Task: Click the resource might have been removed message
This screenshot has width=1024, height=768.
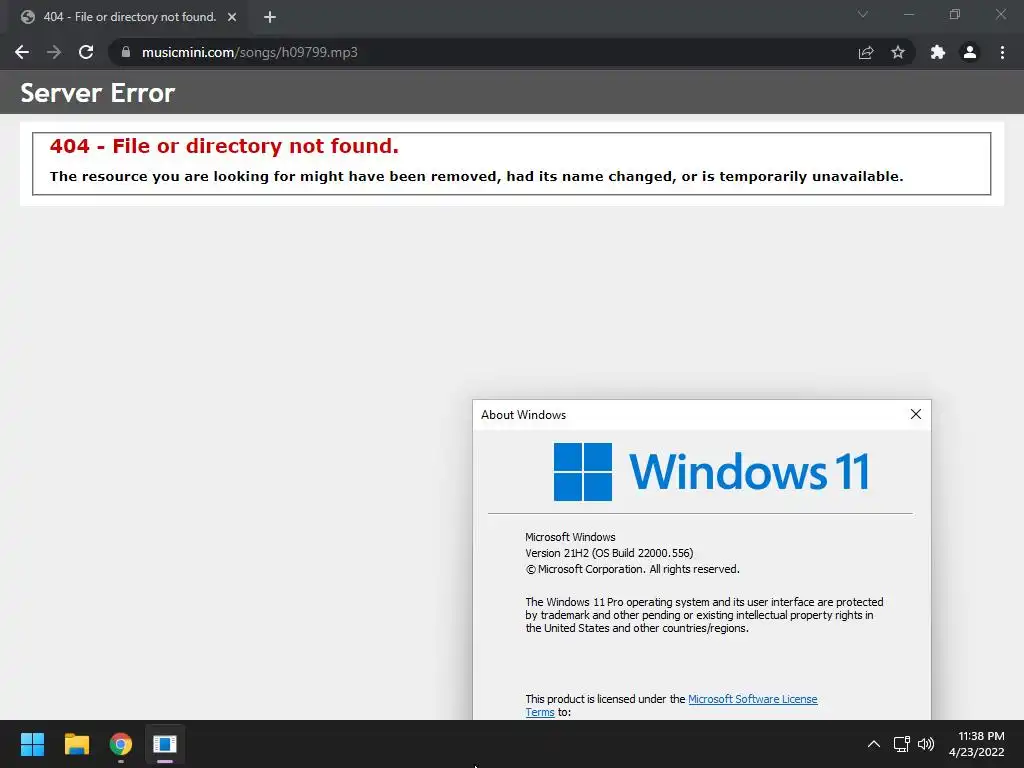Action: [477, 176]
